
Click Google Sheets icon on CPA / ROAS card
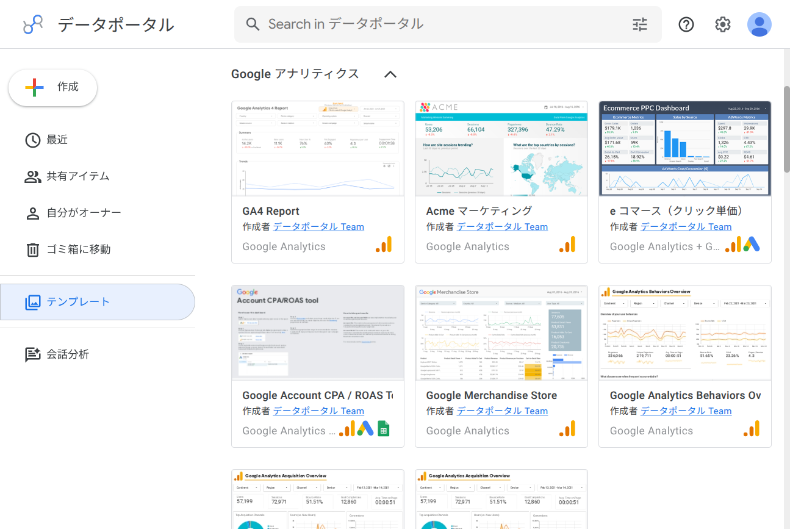point(383,428)
